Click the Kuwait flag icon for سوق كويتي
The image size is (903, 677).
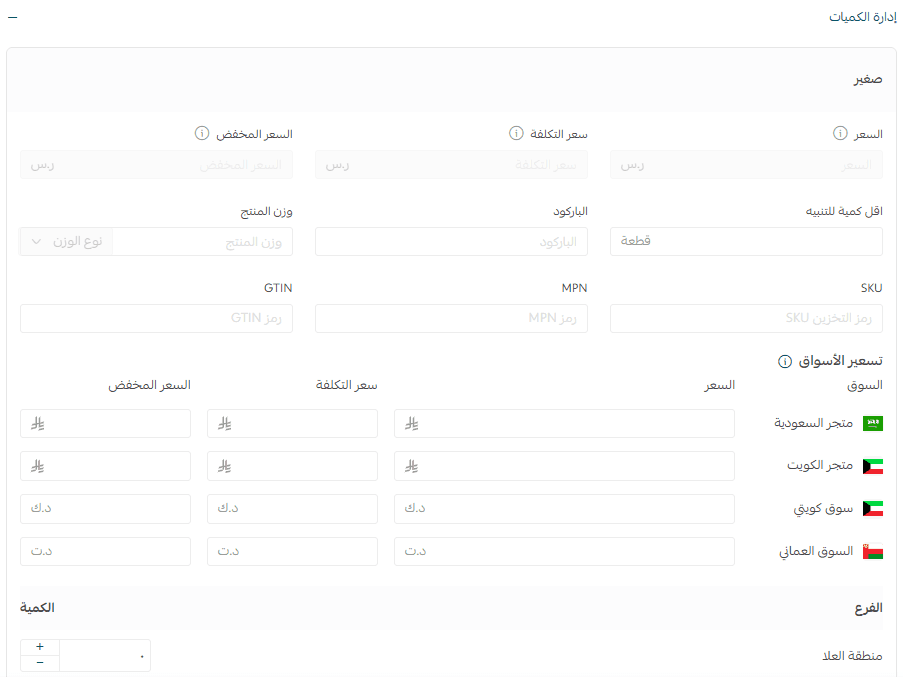coord(873,509)
